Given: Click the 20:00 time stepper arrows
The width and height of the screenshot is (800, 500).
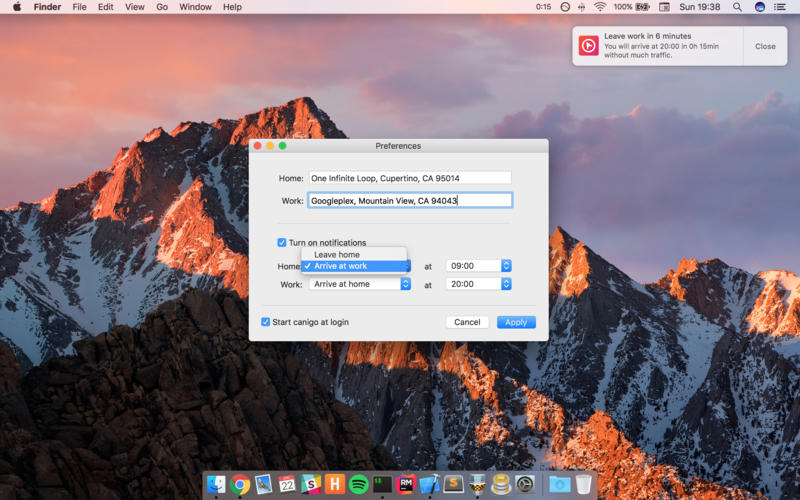Looking at the screenshot, I should click(x=506, y=284).
